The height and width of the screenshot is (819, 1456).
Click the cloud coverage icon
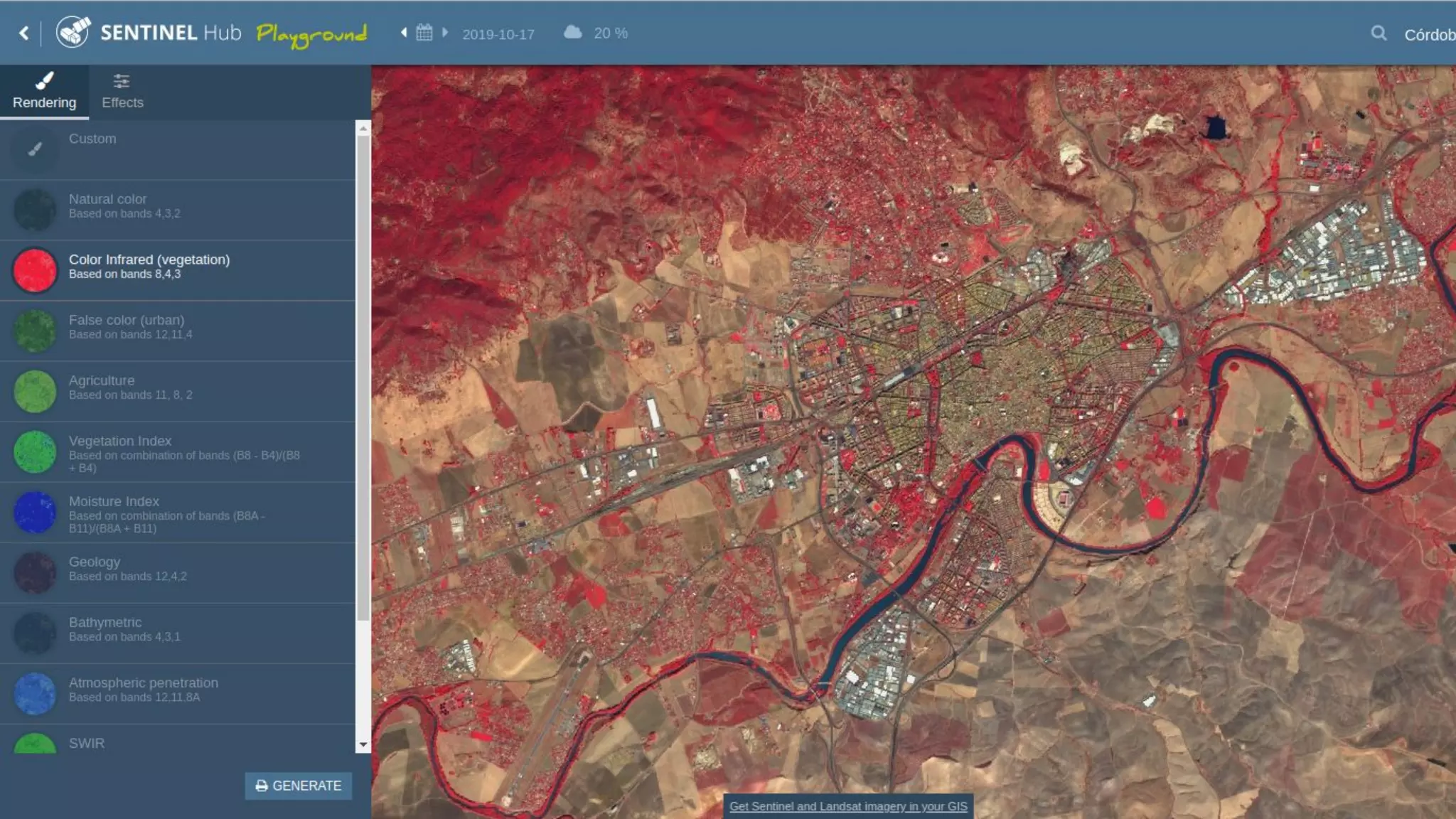click(572, 33)
